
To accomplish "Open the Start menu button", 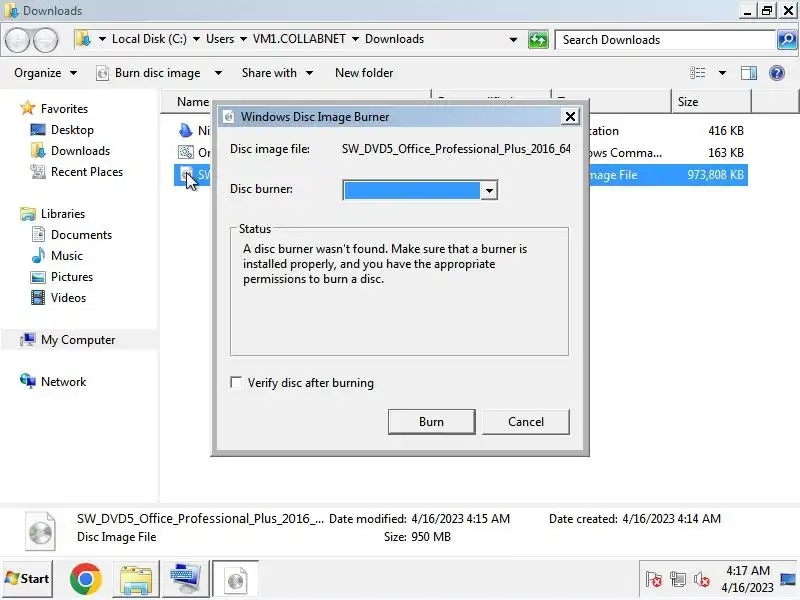I will click(28, 579).
